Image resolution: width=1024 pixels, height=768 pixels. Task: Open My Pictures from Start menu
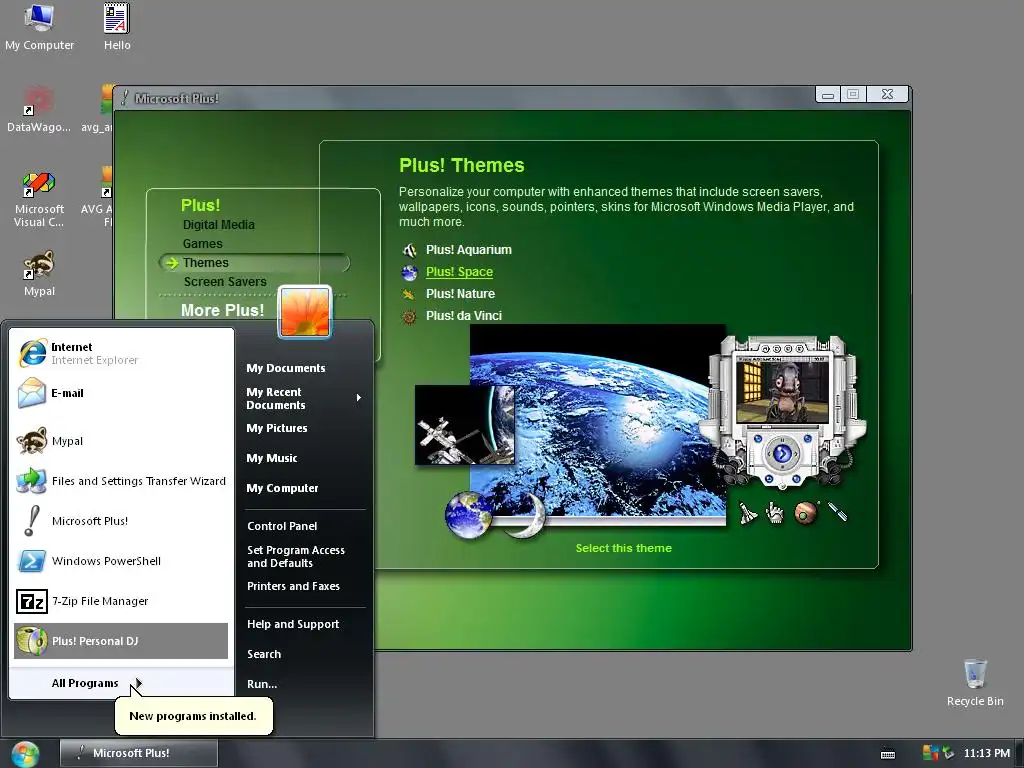click(x=277, y=428)
